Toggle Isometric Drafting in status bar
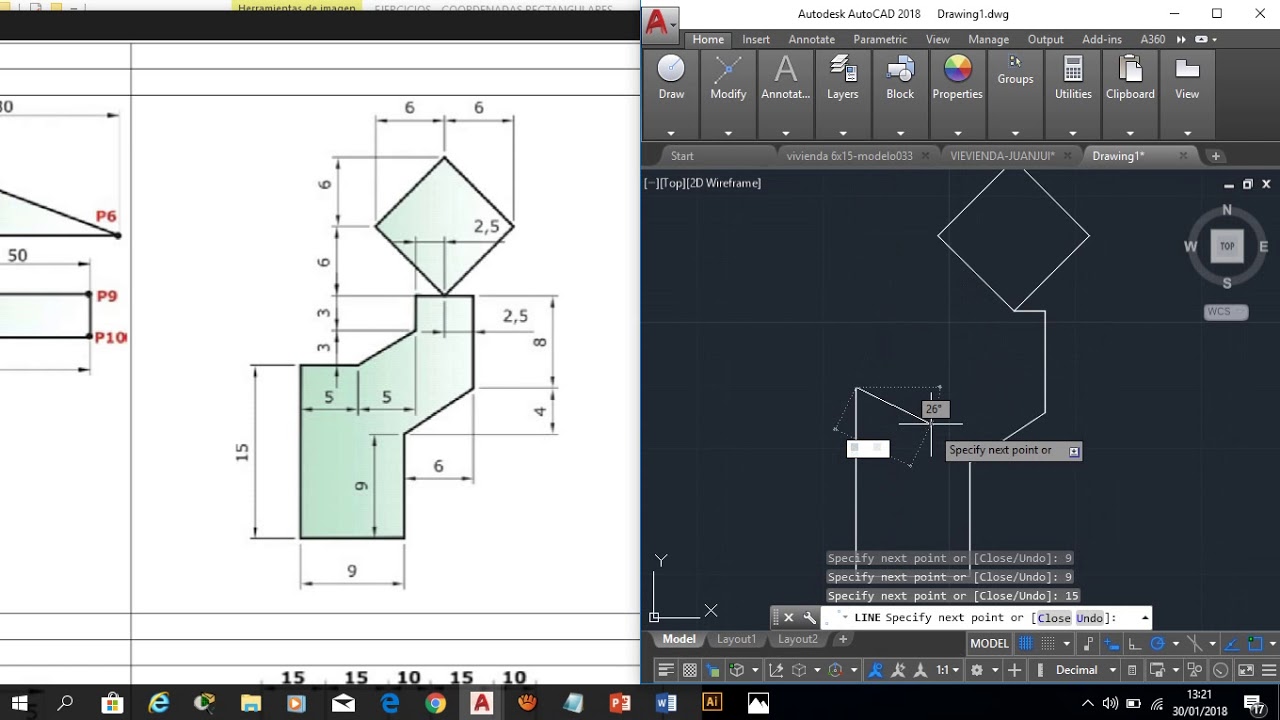The width and height of the screenshot is (1280, 720). pos(1194,643)
